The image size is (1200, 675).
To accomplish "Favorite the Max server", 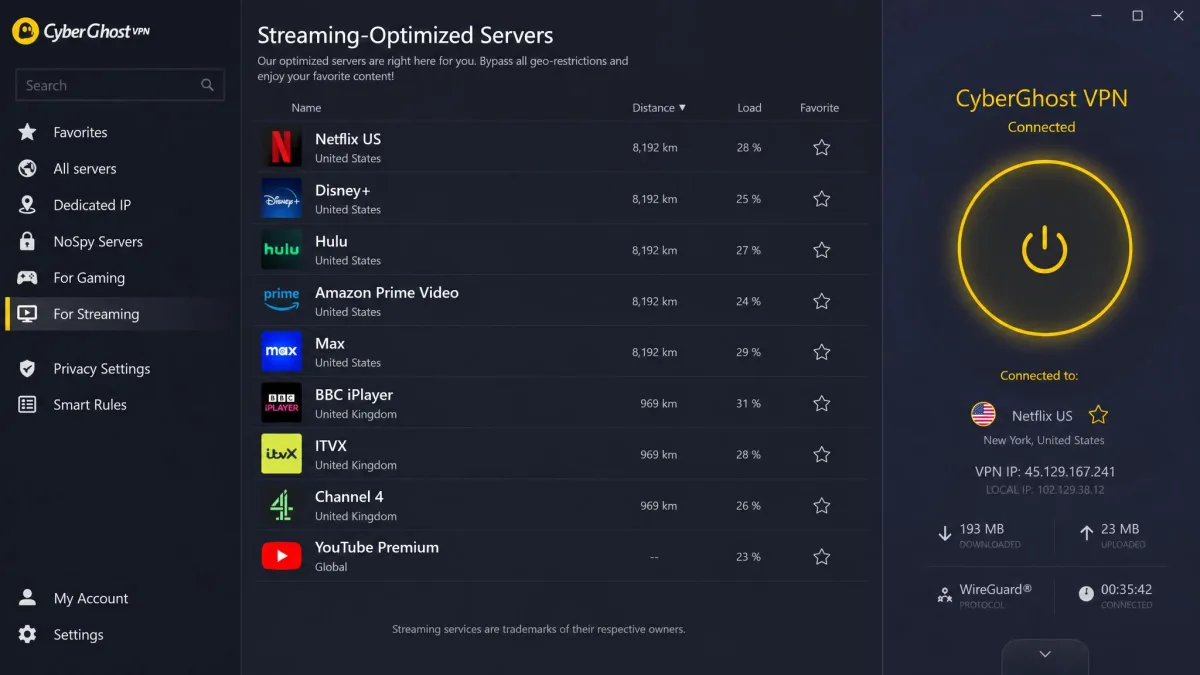I will 821,351.
